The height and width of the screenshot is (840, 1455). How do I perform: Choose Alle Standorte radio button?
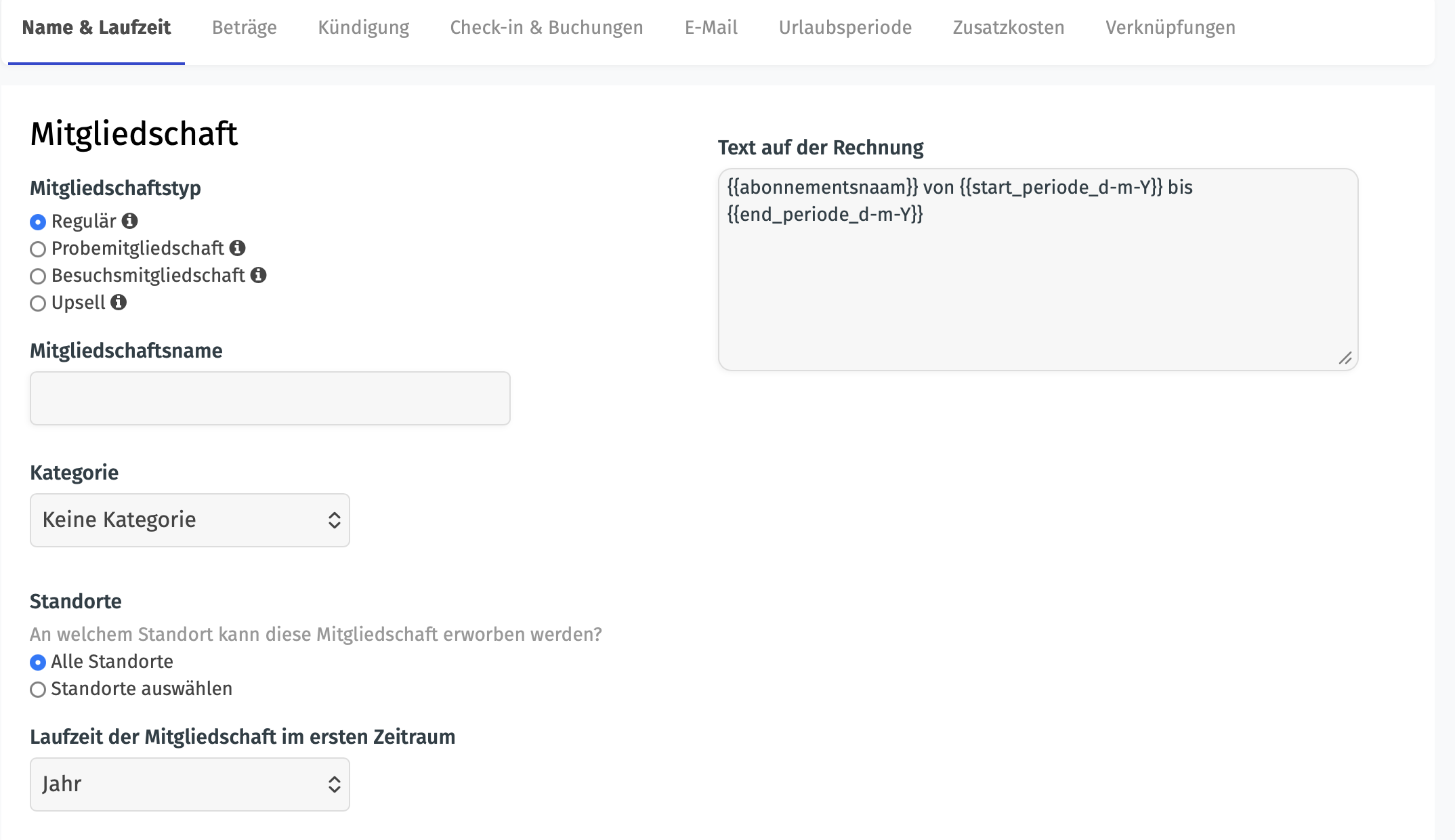pos(38,663)
